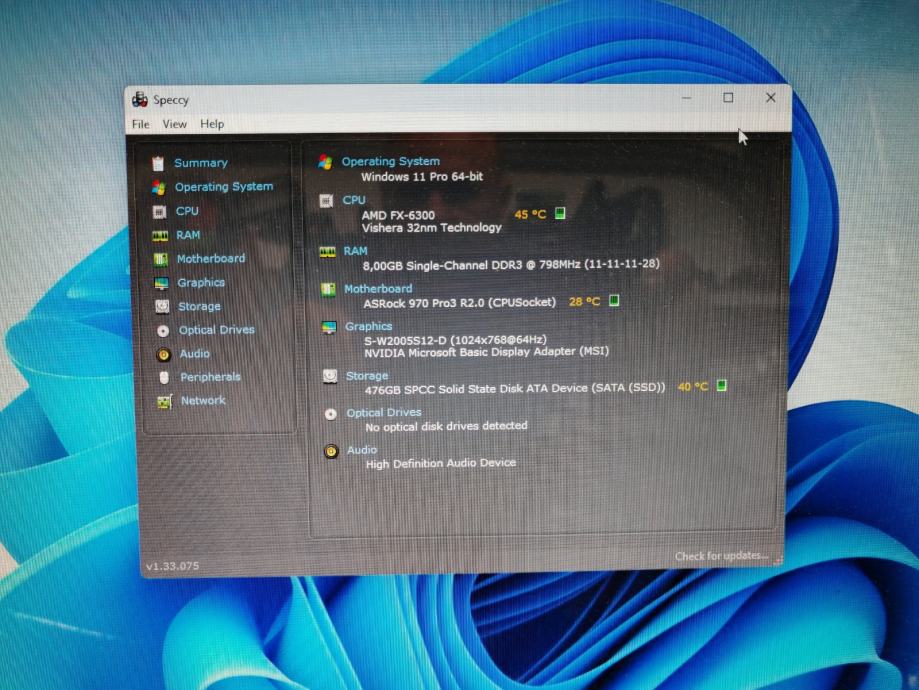Click disk icon beside Storage heading in summary
This screenshot has width=919, height=690.
click(x=330, y=376)
